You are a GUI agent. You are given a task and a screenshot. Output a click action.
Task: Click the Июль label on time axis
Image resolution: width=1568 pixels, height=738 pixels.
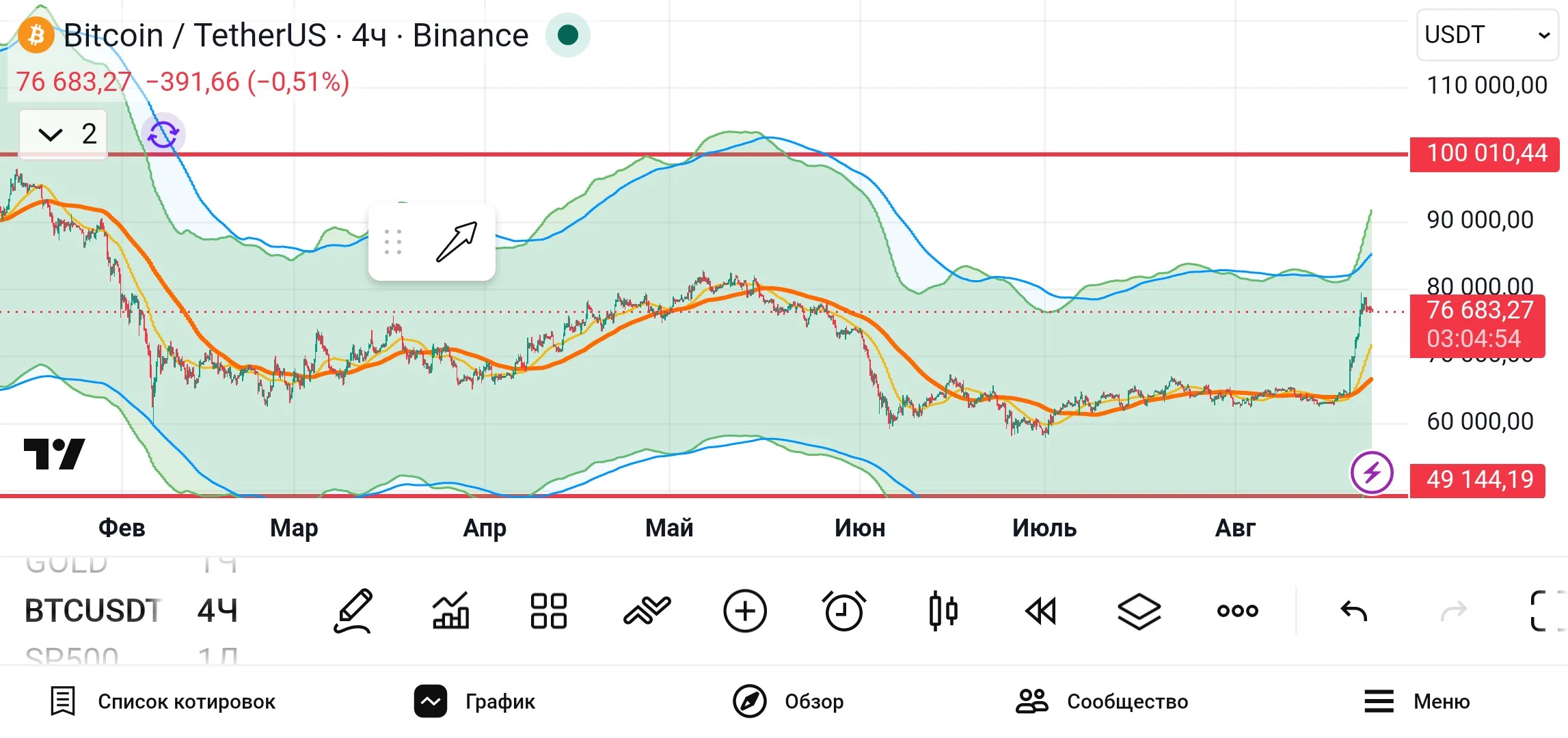point(1044,528)
